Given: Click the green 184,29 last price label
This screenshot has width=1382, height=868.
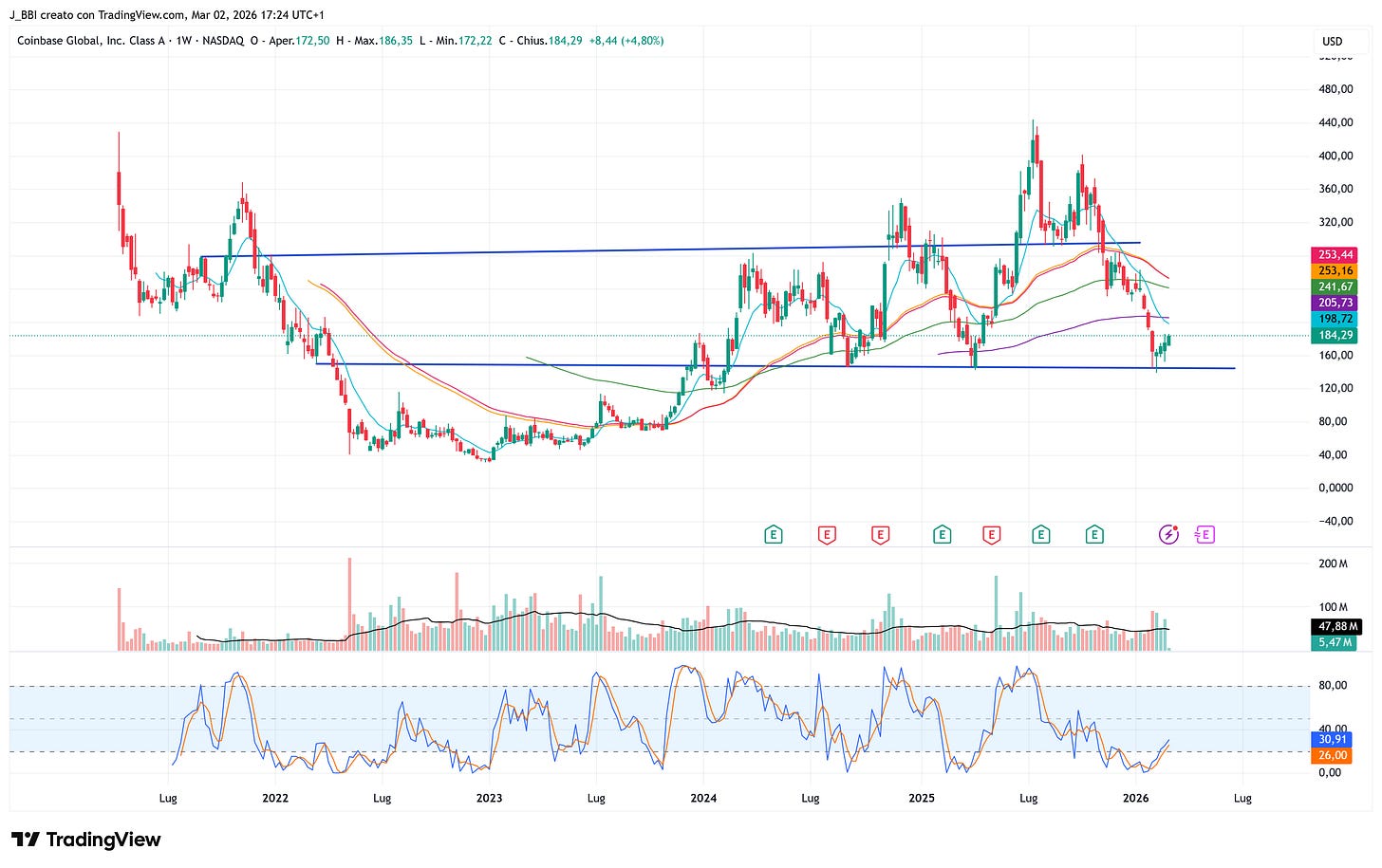Looking at the screenshot, I should (x=1335, y=335).
